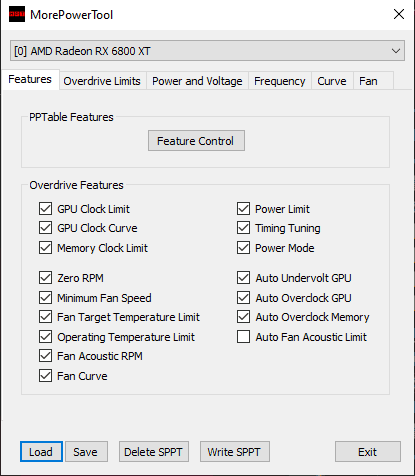Click the Load button
415x476 pixels.
point(41,452)
